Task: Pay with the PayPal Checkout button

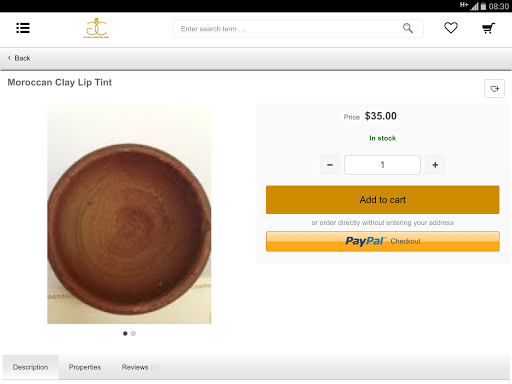Action: (383, 241)
